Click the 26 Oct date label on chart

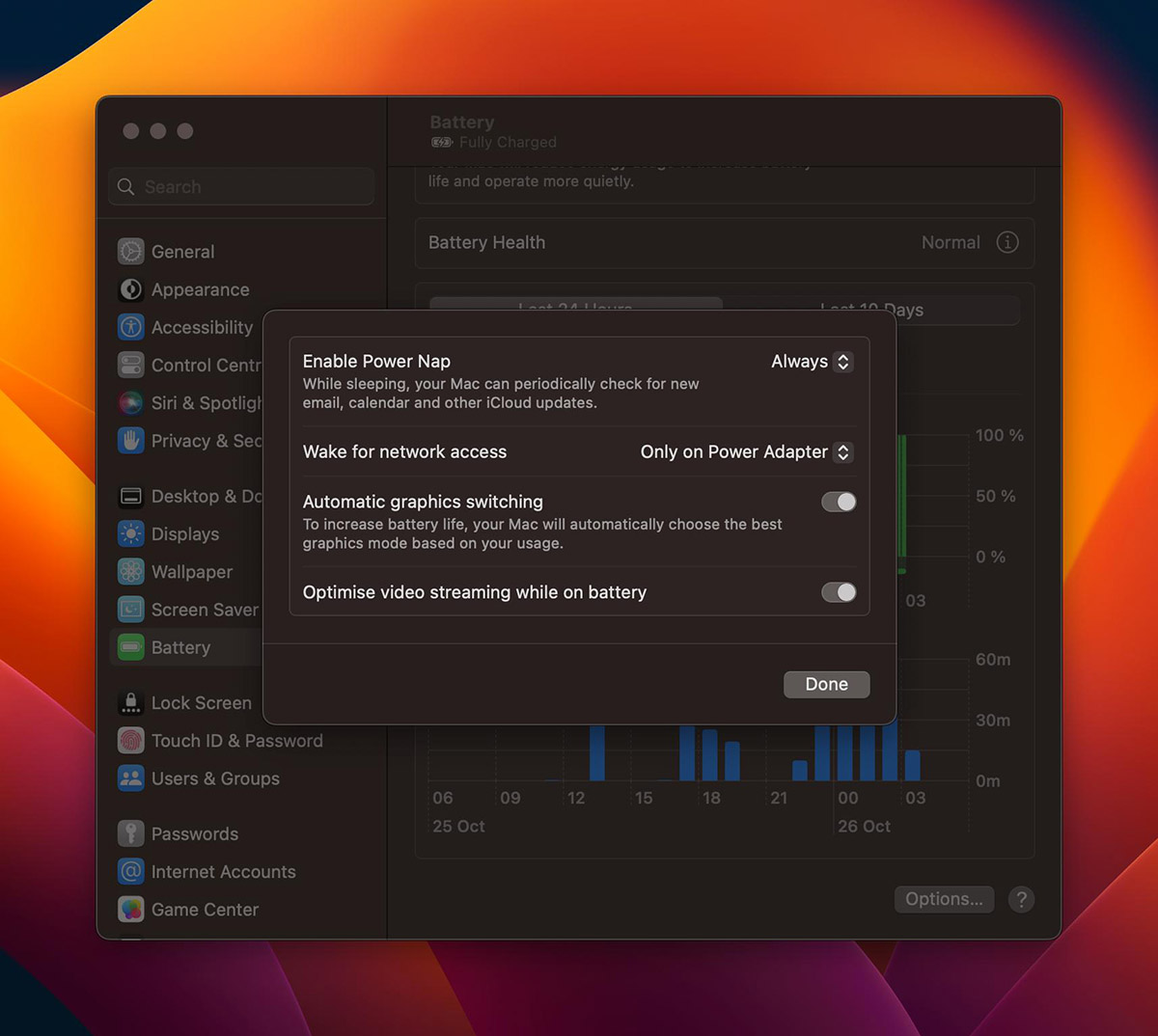click(x=864, y=827)
